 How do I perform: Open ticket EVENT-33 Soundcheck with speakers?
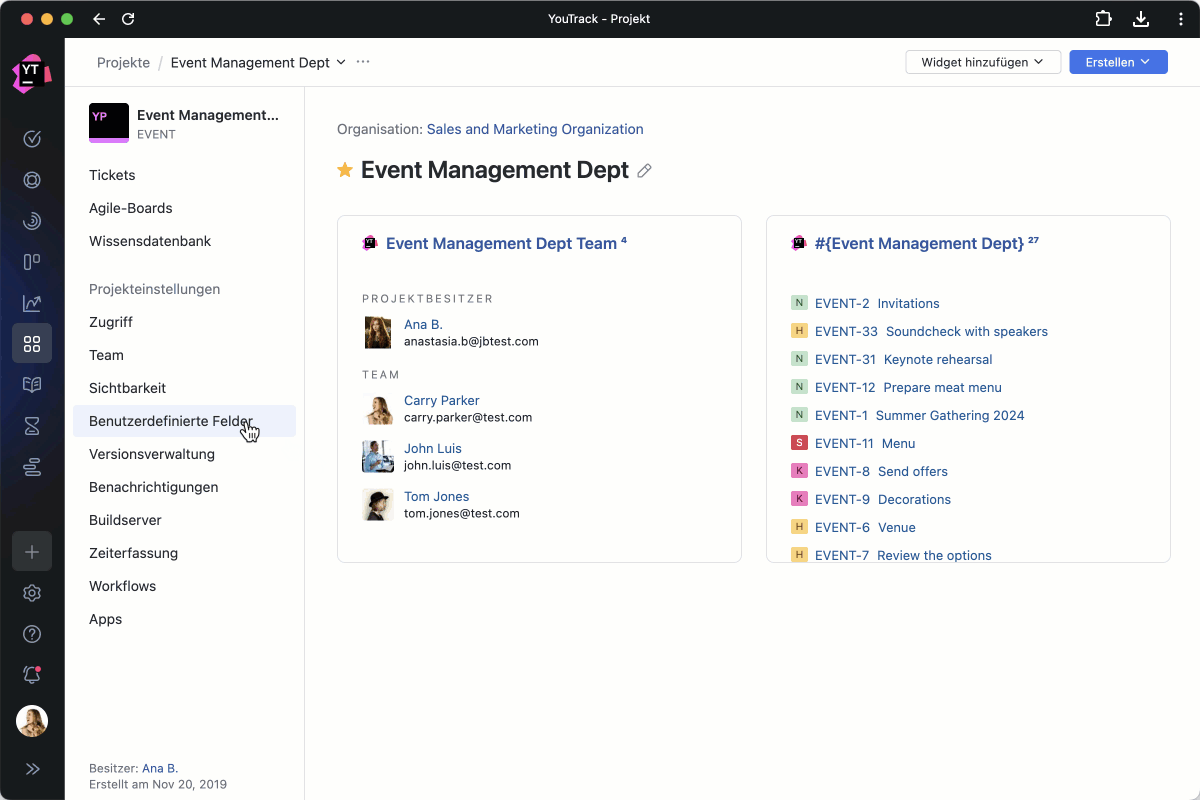tap(930, 331)
